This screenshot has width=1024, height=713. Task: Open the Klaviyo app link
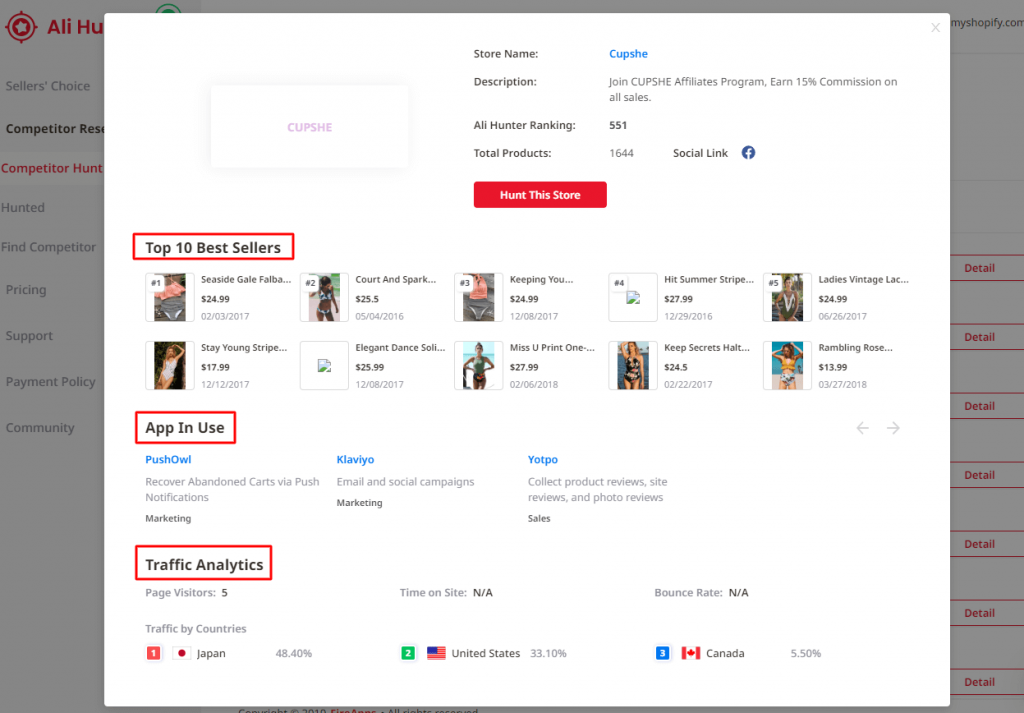(355, 460)
